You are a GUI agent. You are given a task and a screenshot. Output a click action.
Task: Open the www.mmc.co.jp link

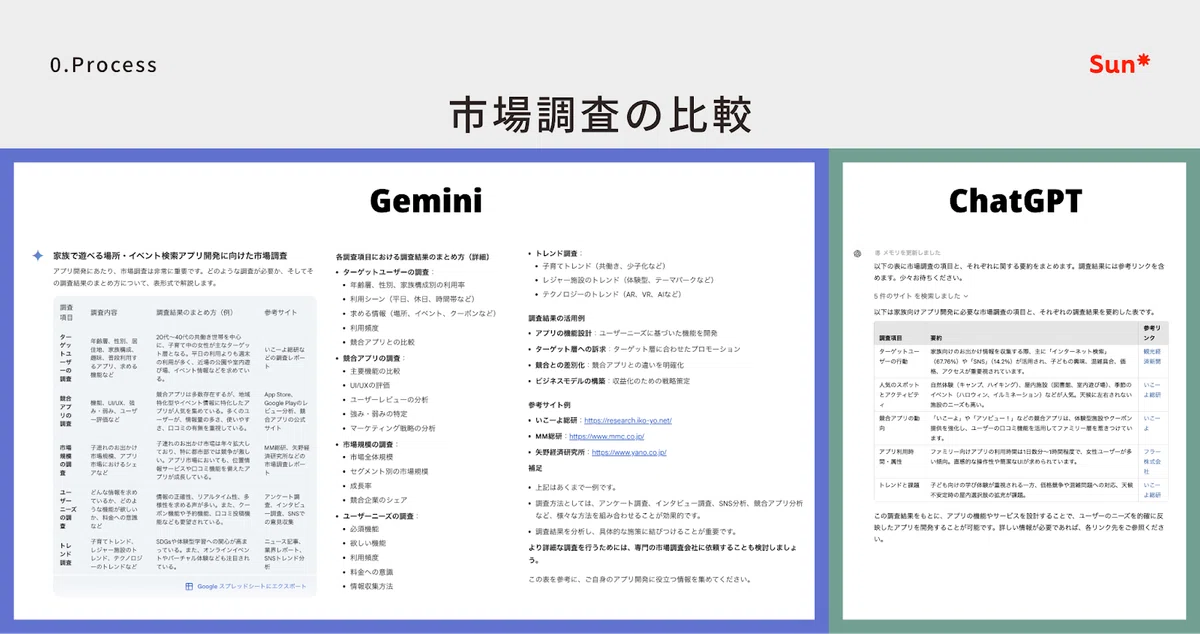(607, 437)
